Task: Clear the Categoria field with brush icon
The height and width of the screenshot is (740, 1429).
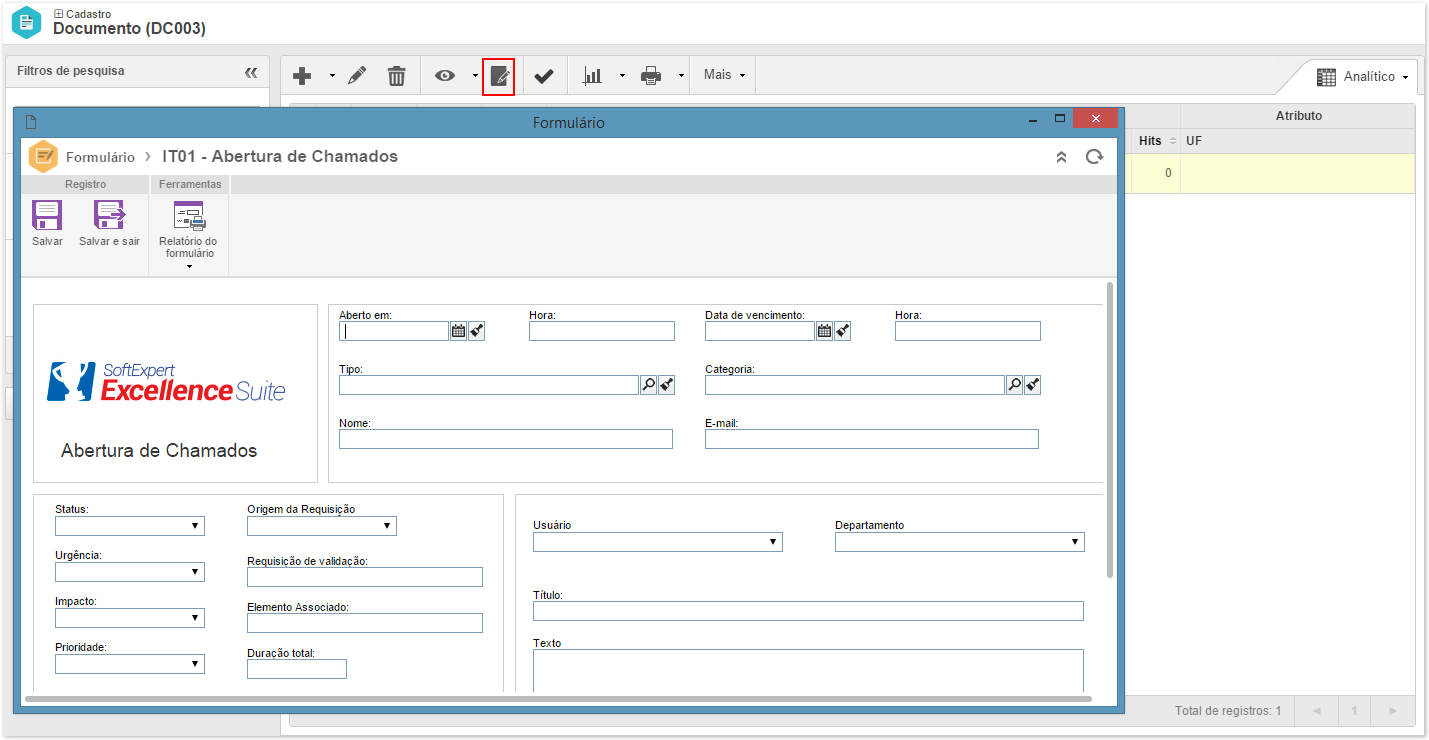Action: tap(1032, 385)
